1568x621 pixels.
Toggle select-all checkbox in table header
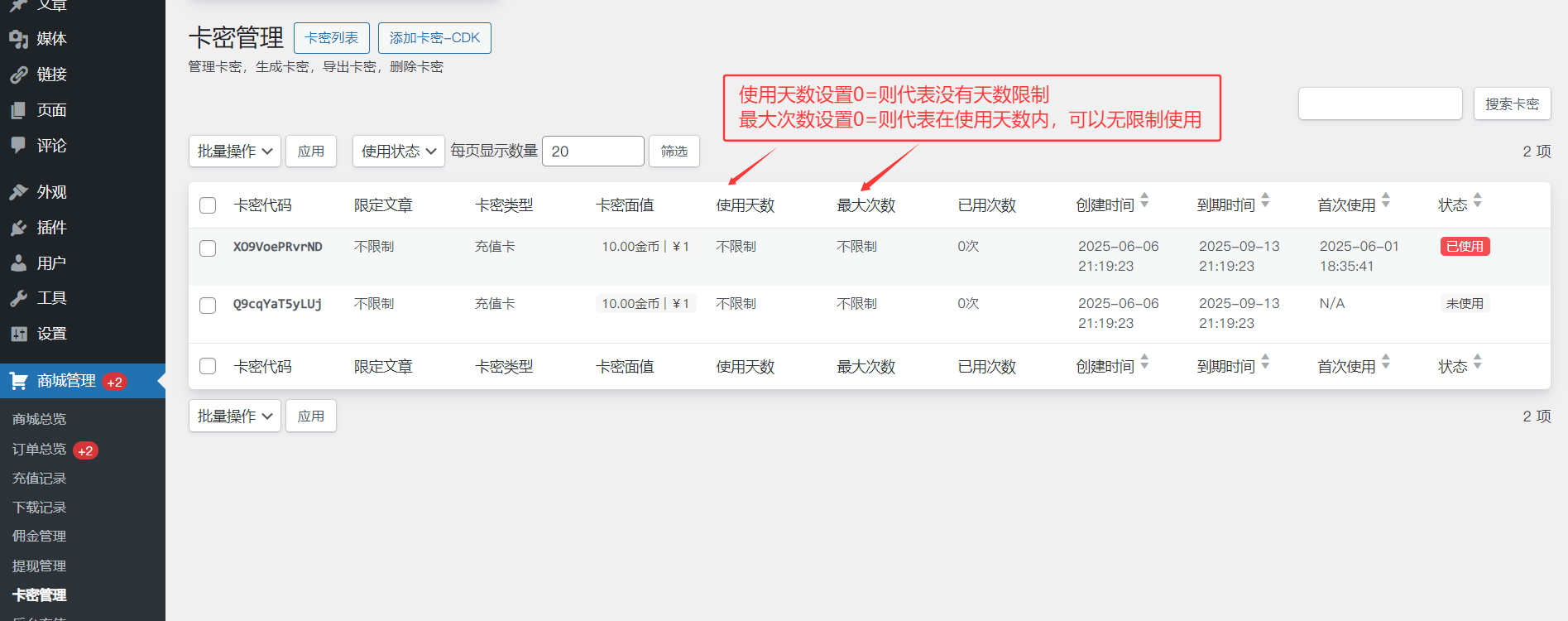click(x=208, y=205)
